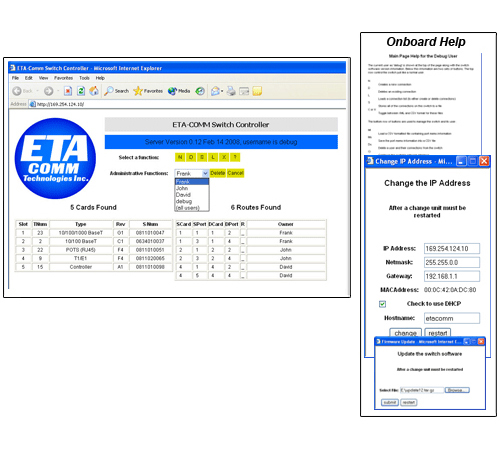Click the Edit page toolbar icon

[244, 91]
